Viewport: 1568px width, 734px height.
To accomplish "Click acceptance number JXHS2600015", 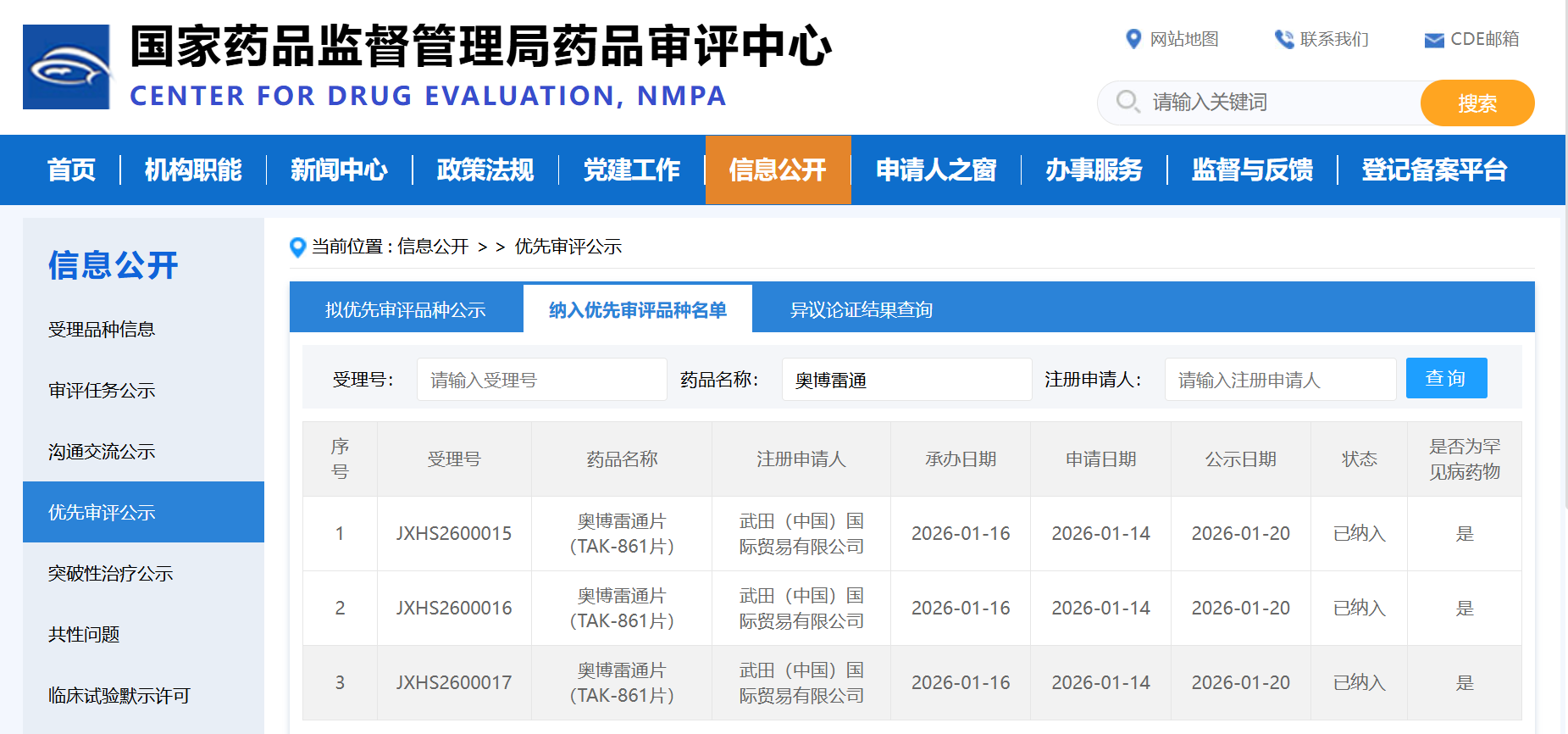I will (454, 533).
